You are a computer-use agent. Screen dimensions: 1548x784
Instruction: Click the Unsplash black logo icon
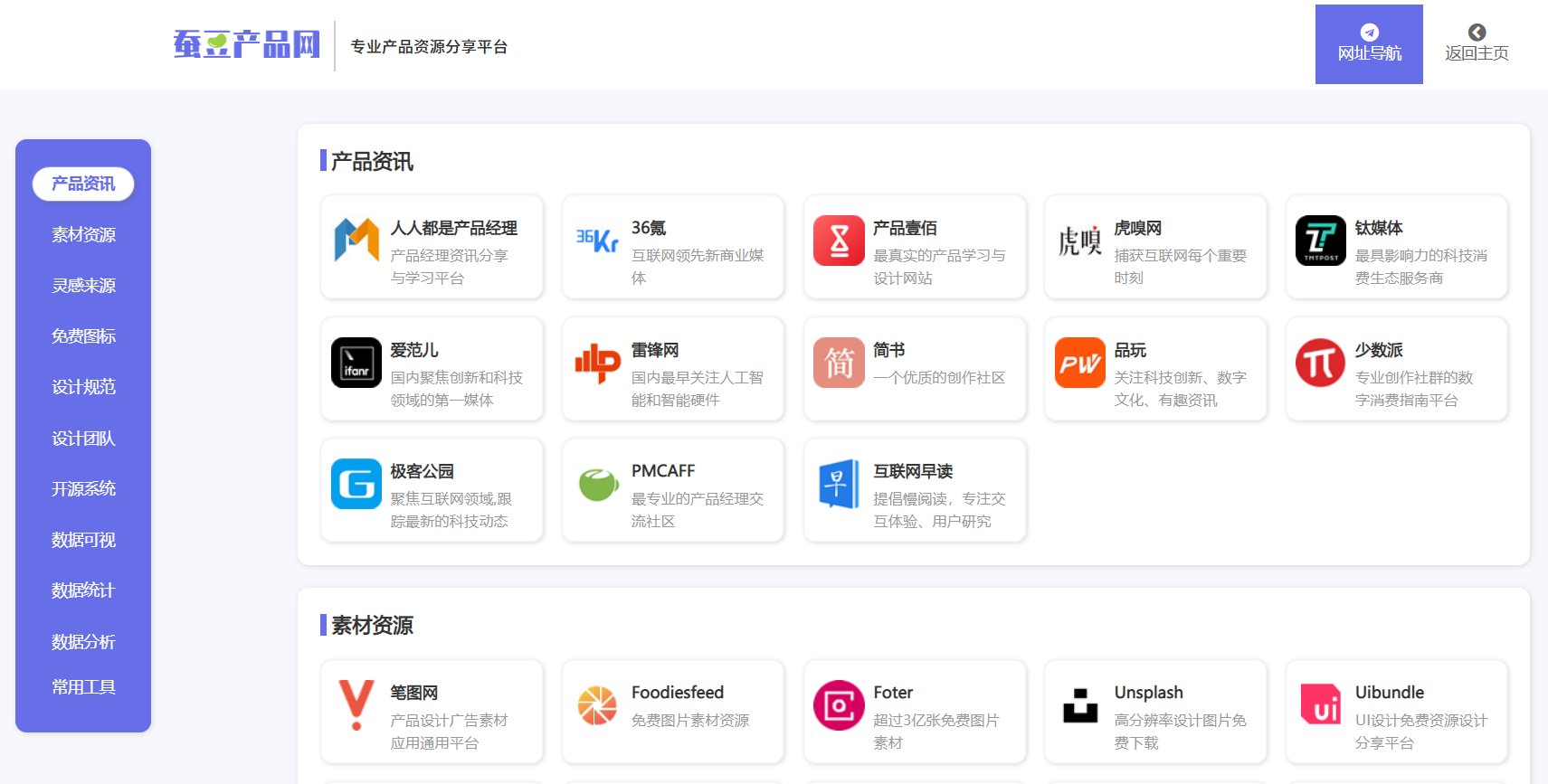click(1080, 705)
